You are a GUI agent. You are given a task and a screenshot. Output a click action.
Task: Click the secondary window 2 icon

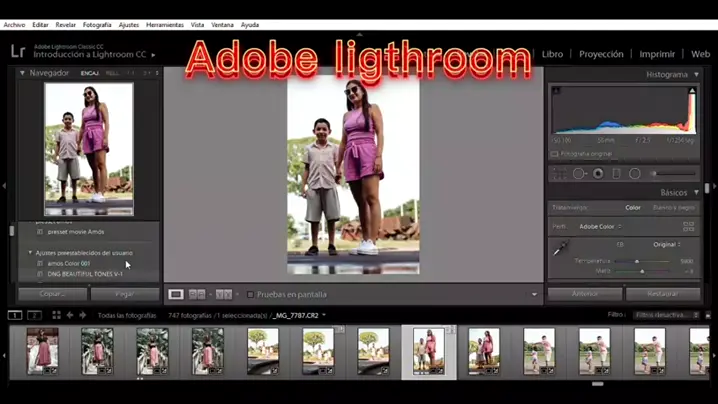[34, 315]
